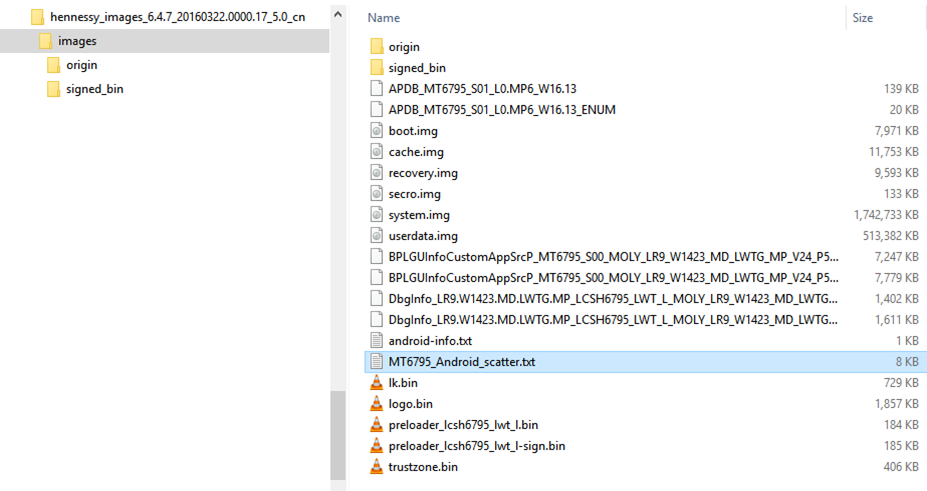Click the recovery.img disc image icon

click(x=377, y=173)
